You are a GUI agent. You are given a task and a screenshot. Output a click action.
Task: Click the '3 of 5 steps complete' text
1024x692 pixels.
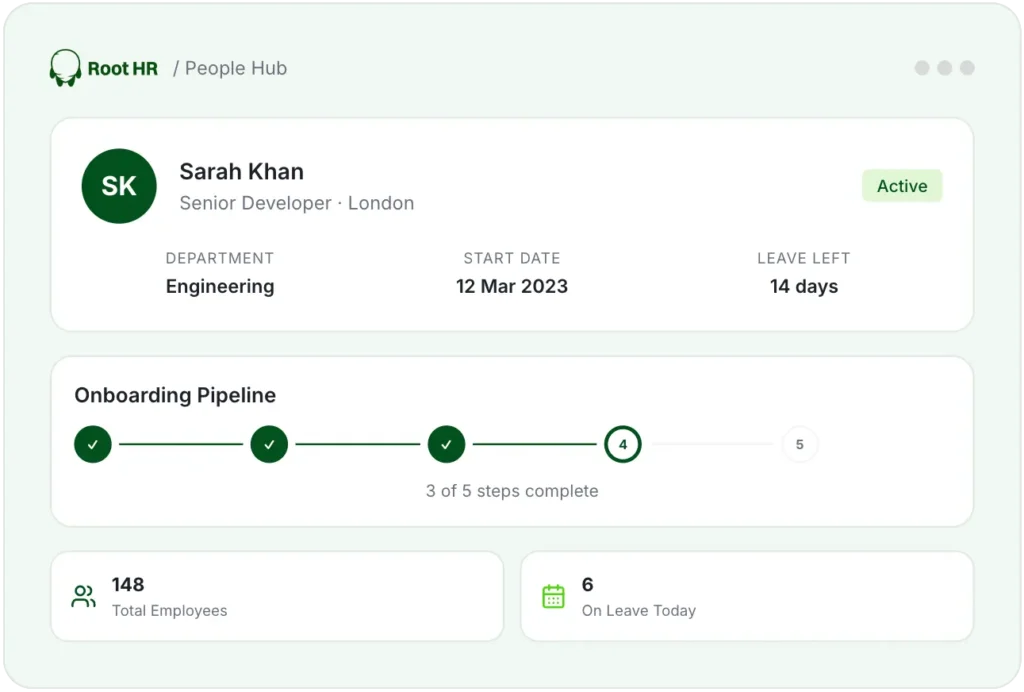coord(512,491)
